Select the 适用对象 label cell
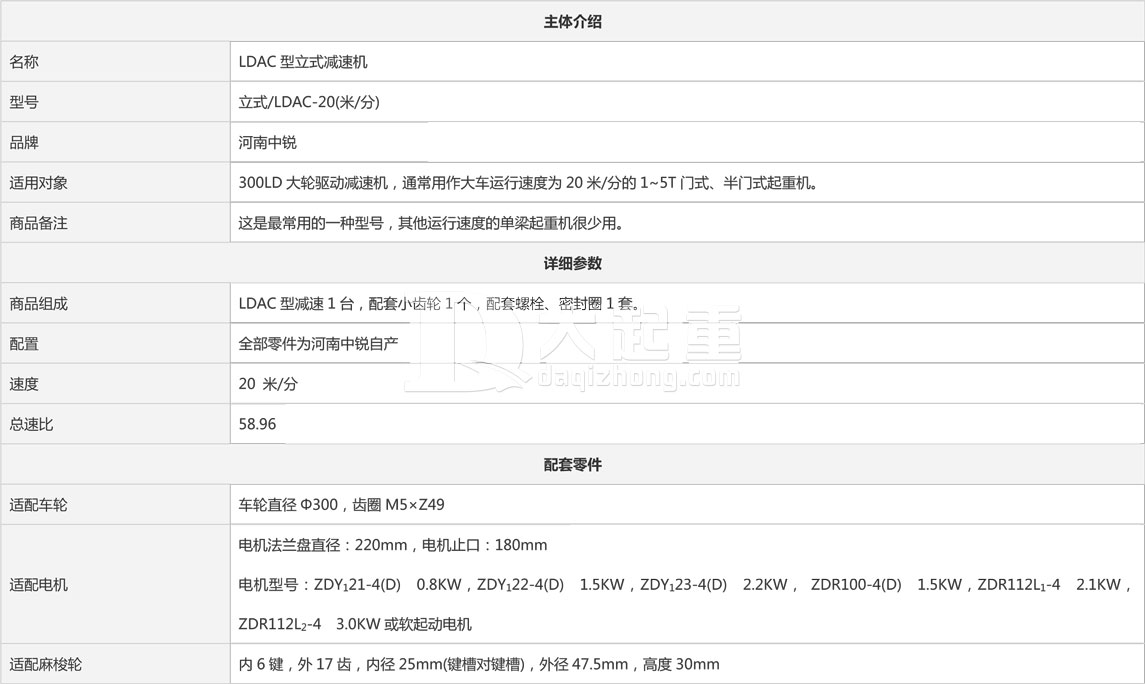The width and height of the screenshot is (1145, 684). point(115,182)
